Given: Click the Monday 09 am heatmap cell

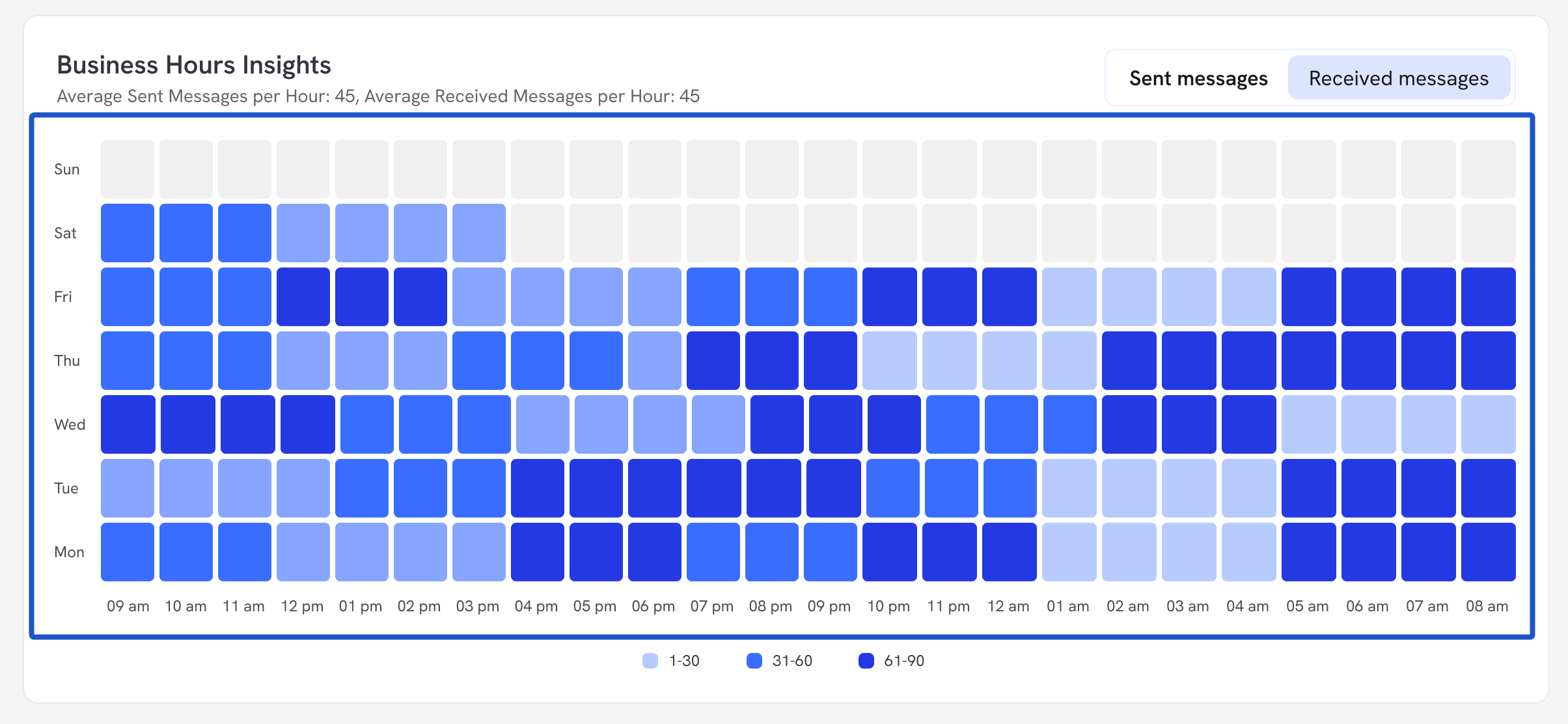Looking at the screenshot, I should pos(128,552).
